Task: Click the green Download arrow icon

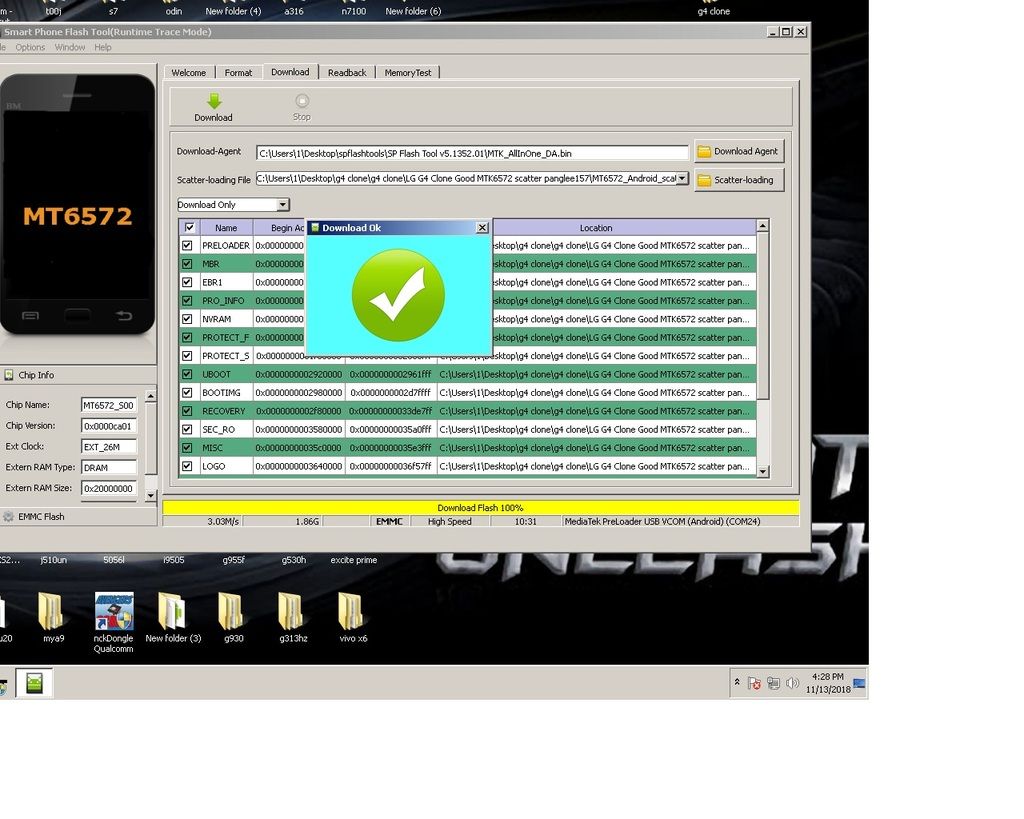Action: pos(213,101)
